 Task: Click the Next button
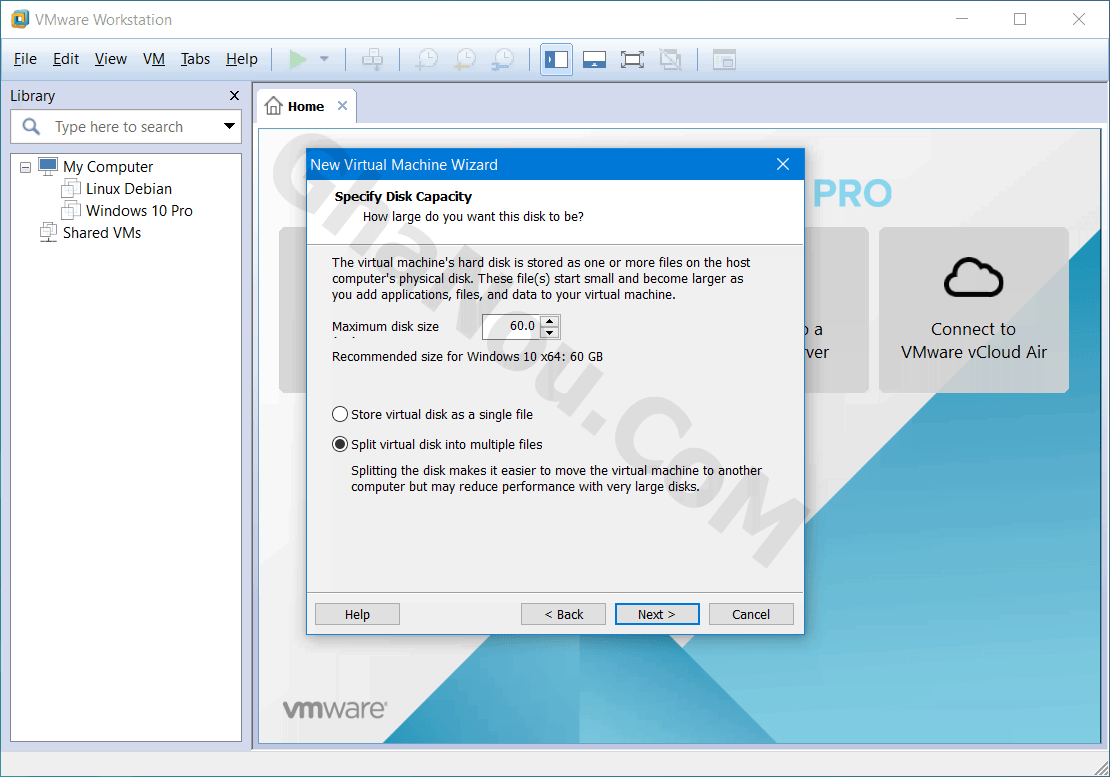click(x=657, y=614)
